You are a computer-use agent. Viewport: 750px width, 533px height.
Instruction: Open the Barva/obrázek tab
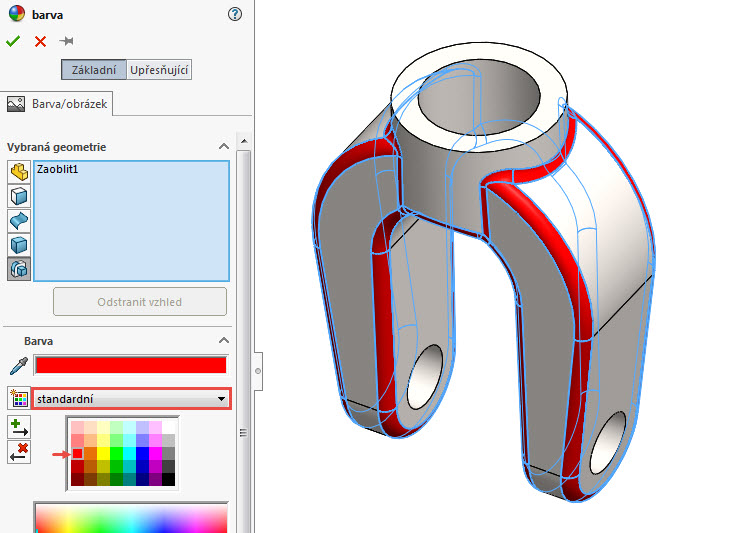pos(56,104)
